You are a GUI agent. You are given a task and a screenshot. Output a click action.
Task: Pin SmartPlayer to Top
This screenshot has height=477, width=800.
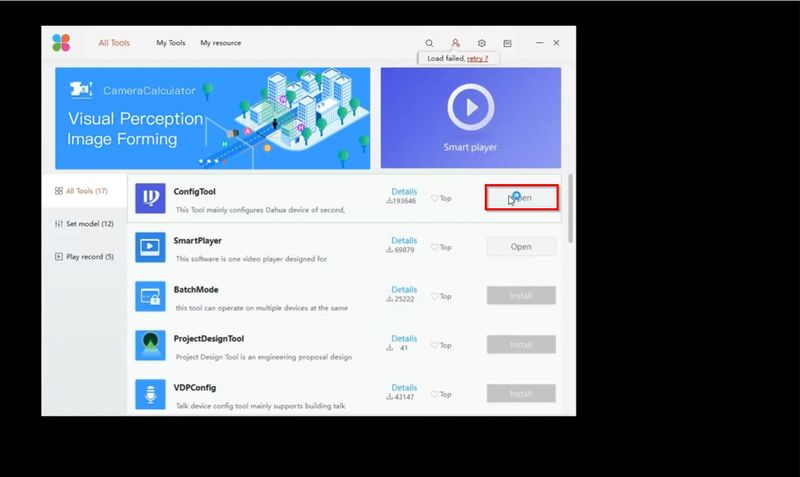coord(441,247)
